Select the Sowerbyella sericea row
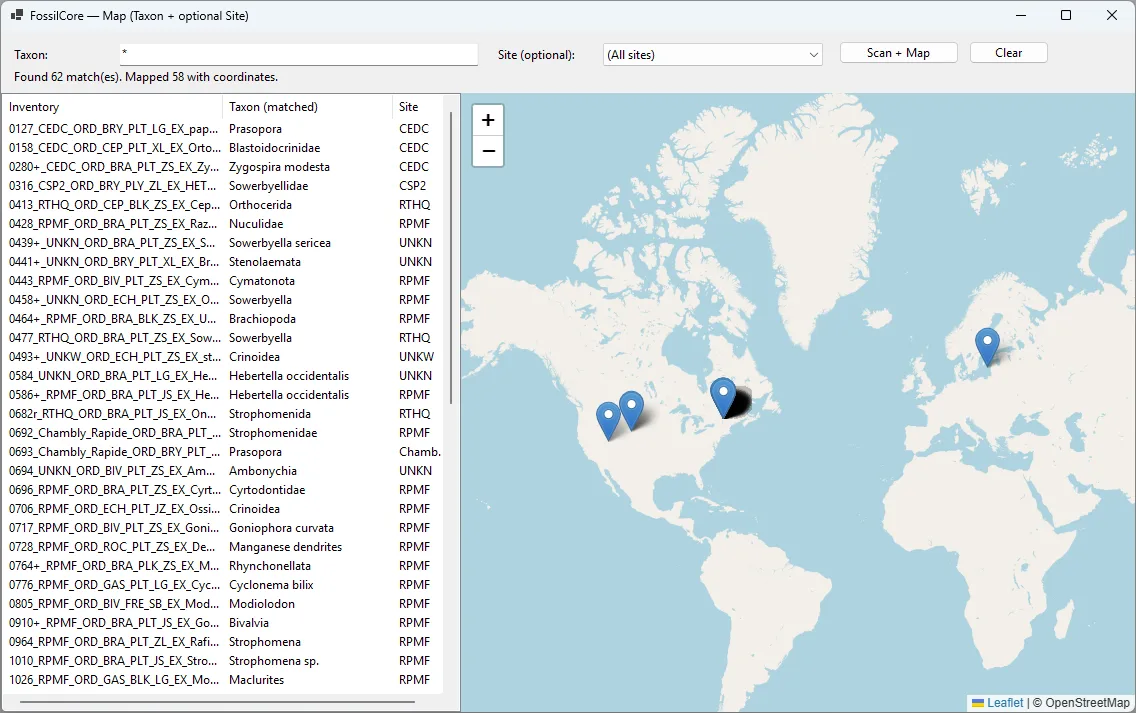Viewport: 1136px width, 713px height. pyautogui.click(x=223, y=243)
